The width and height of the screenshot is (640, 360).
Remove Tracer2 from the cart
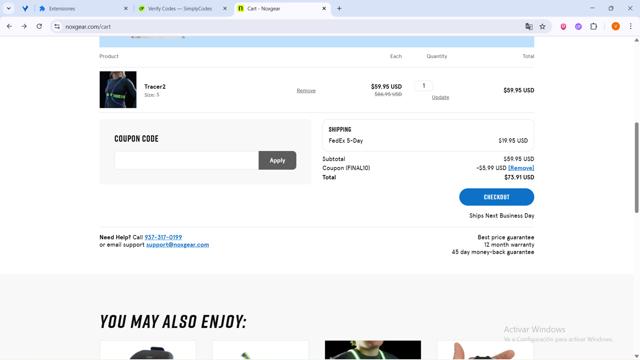coord(306,91)
